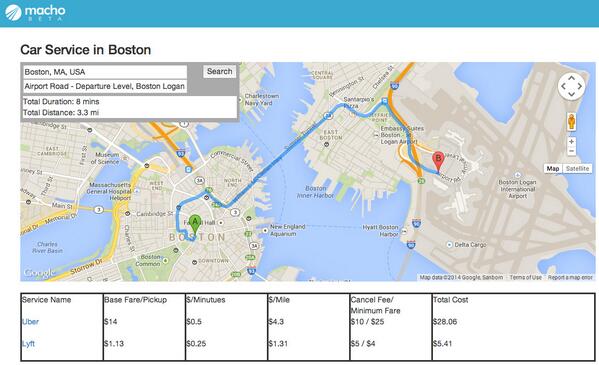Click the $/Mile column header
This screenshot has width=599, height=365.
pos(278,300)
